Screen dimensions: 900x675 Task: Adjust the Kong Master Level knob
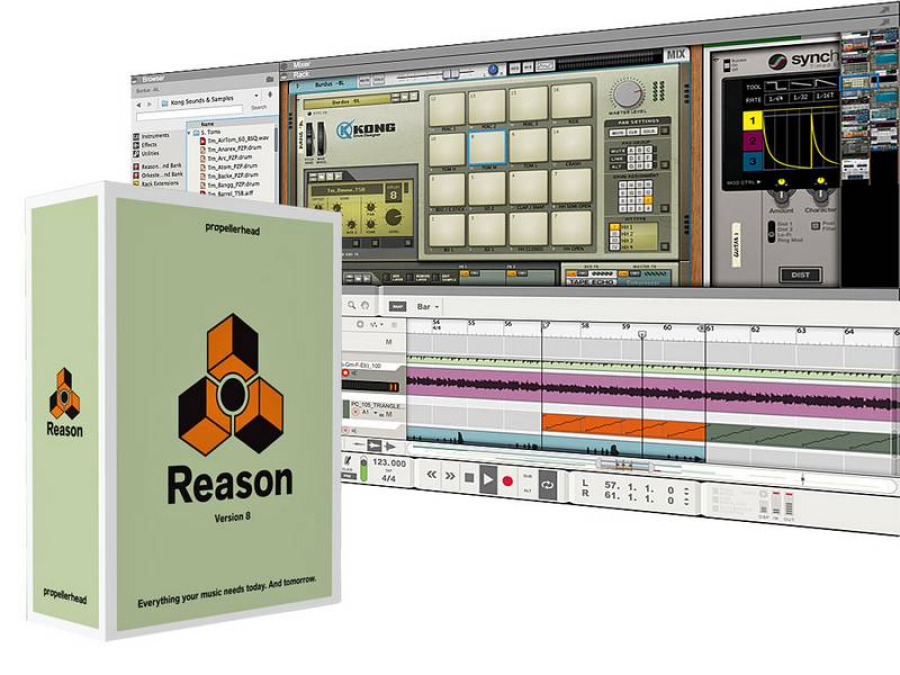pos(627,94)
